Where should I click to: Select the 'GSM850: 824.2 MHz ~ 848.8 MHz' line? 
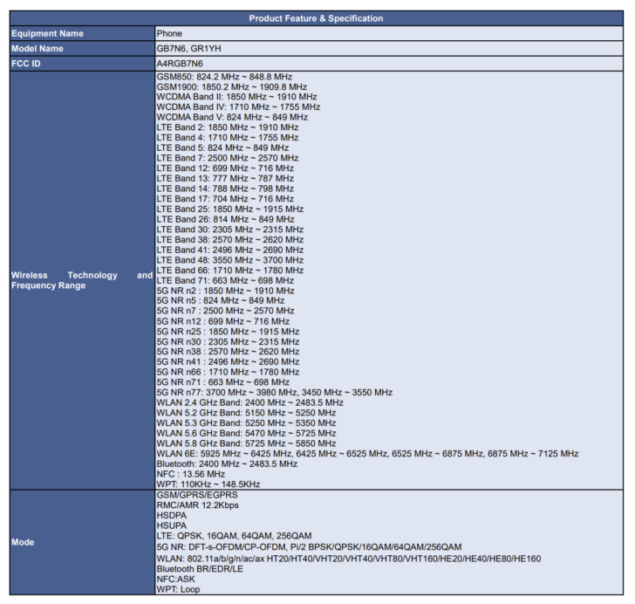click(x=224, y=77)
